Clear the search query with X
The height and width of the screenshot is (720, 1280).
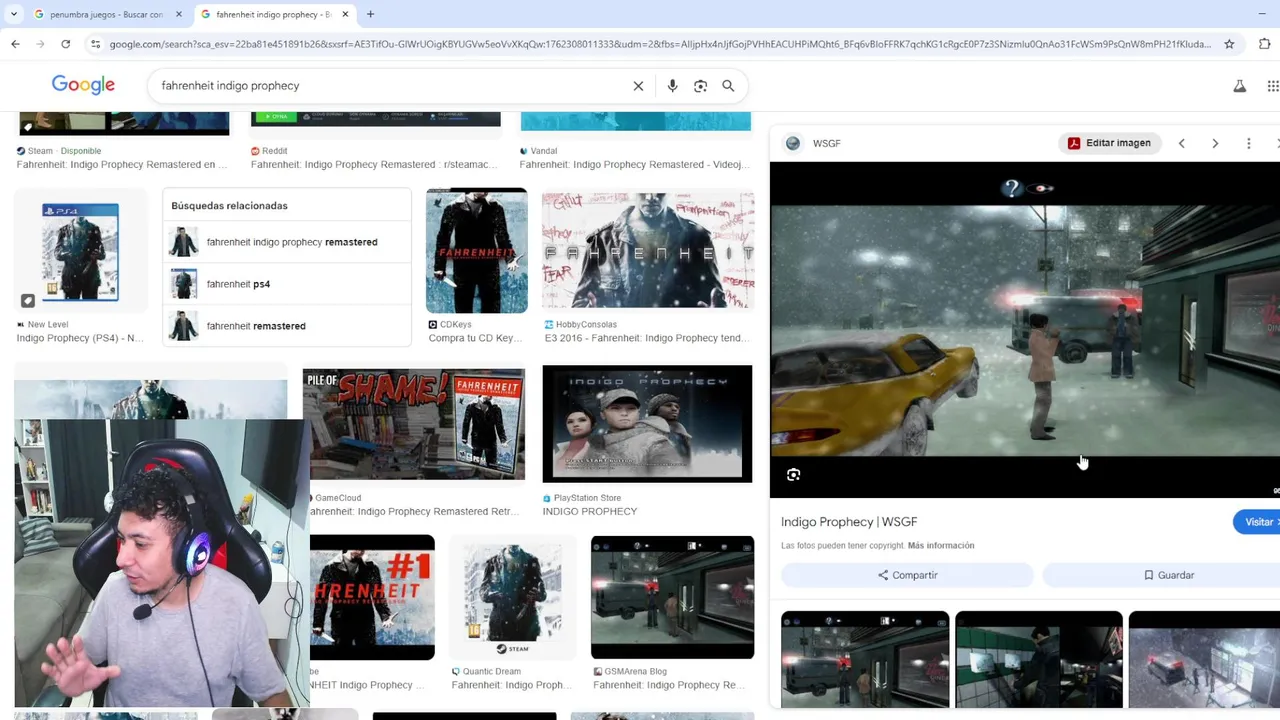coord(638,86)
